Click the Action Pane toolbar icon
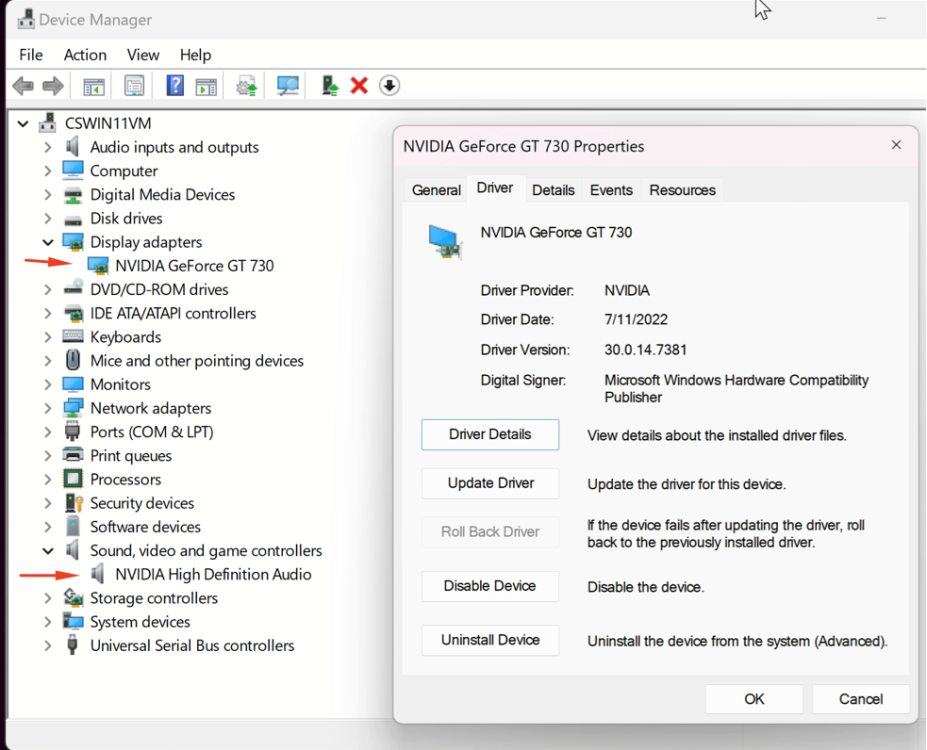Screen dimensions: 927x750 pos(206,86)
